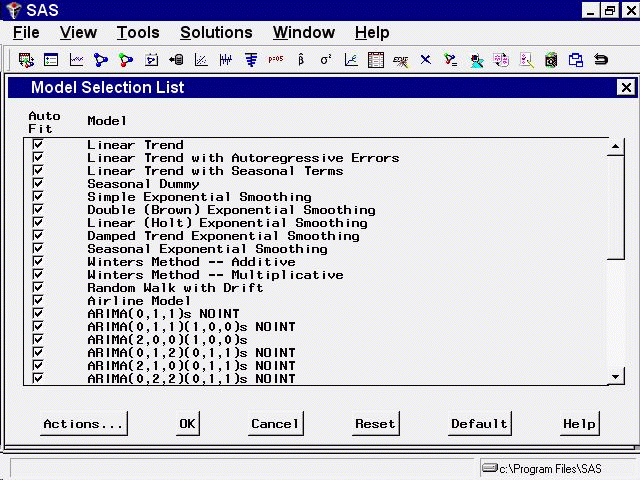The image size is (640, 480).
Task: Click the model list scroll-up arrow
Action: tap(616, 147)
